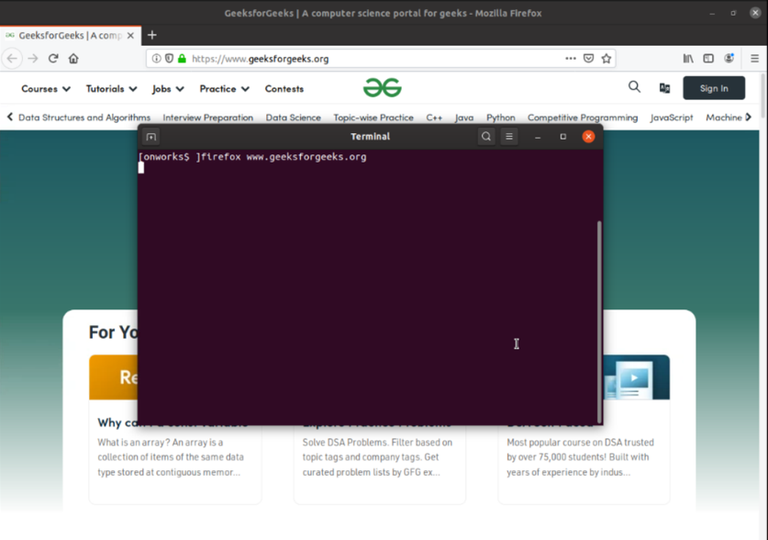
Task: Show Firefox sidebars icon
Action: tap(708, 59)
